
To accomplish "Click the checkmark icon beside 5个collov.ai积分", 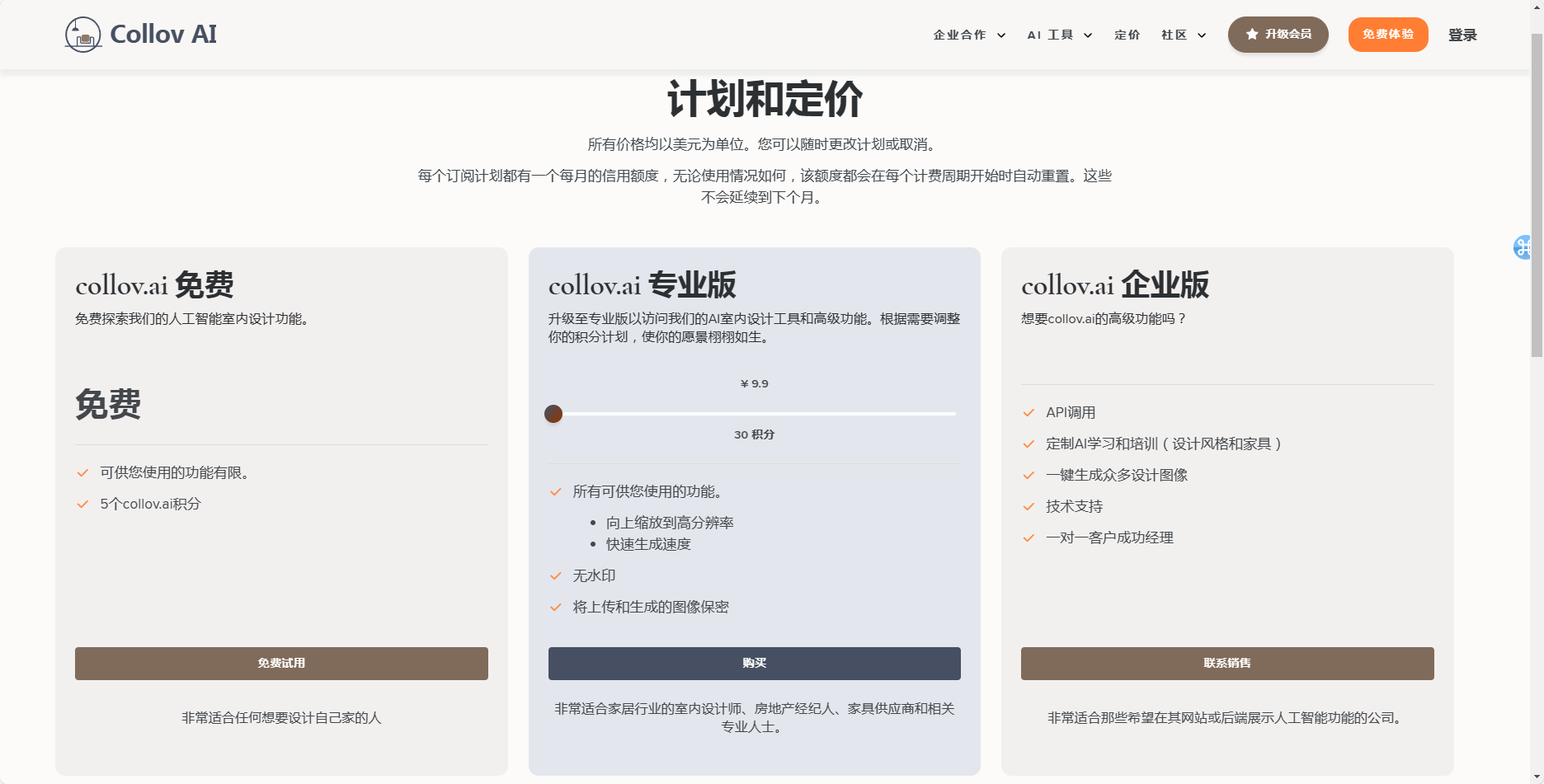I will [82, 505].
